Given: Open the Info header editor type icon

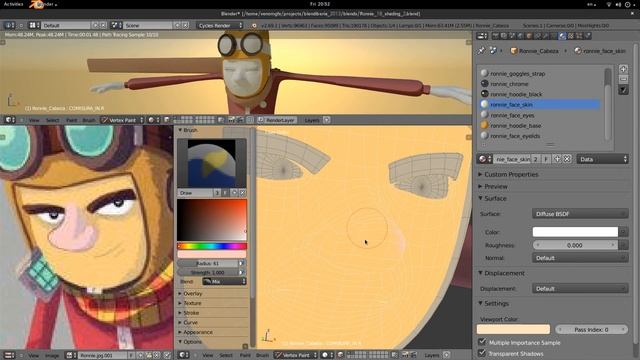Looking at the screenshot, I should tap(9, 25).
